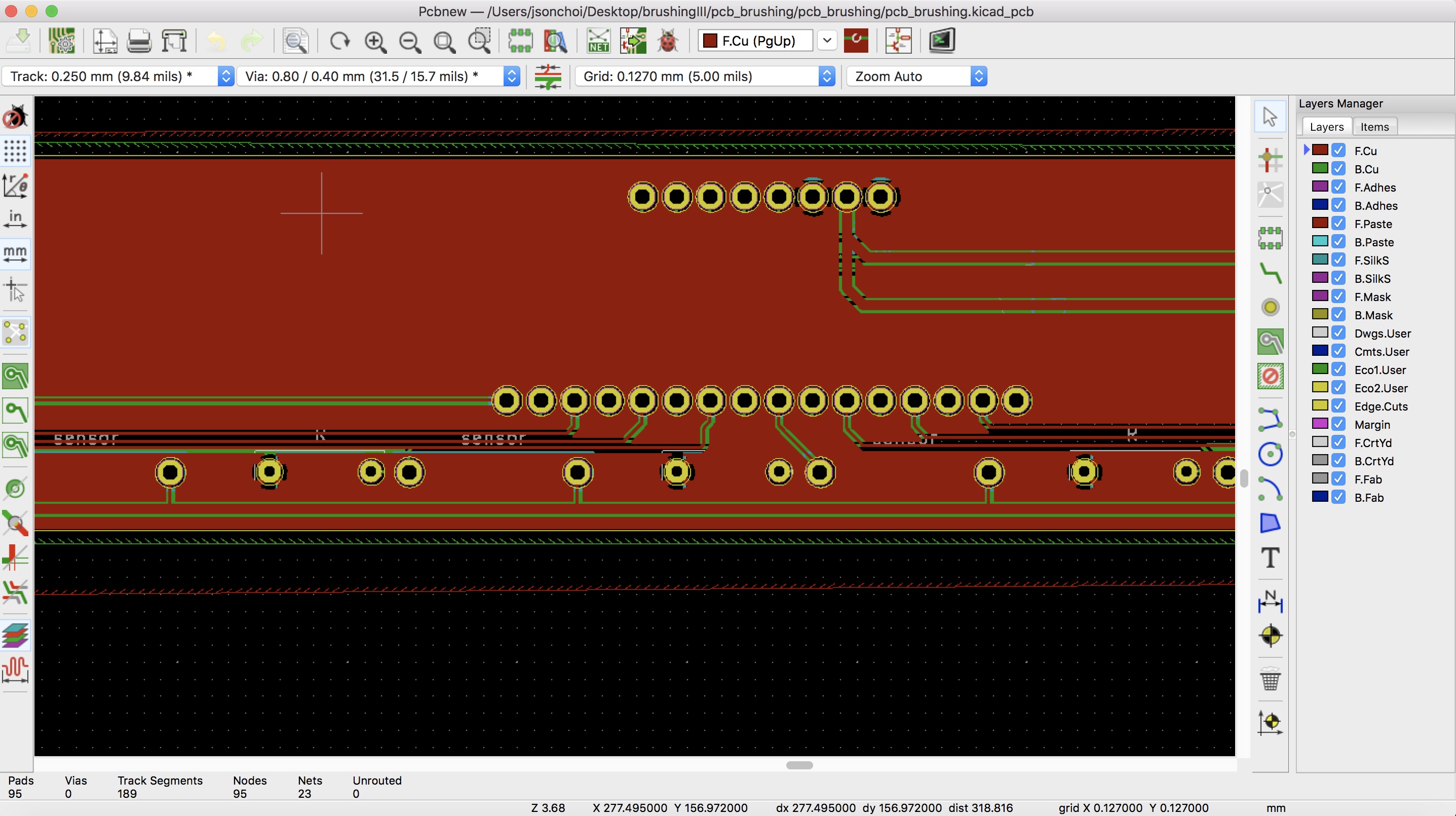This screenshot has height=816, width=1456.
Task: Toggle auto track width icon
Action: (548, 76)
